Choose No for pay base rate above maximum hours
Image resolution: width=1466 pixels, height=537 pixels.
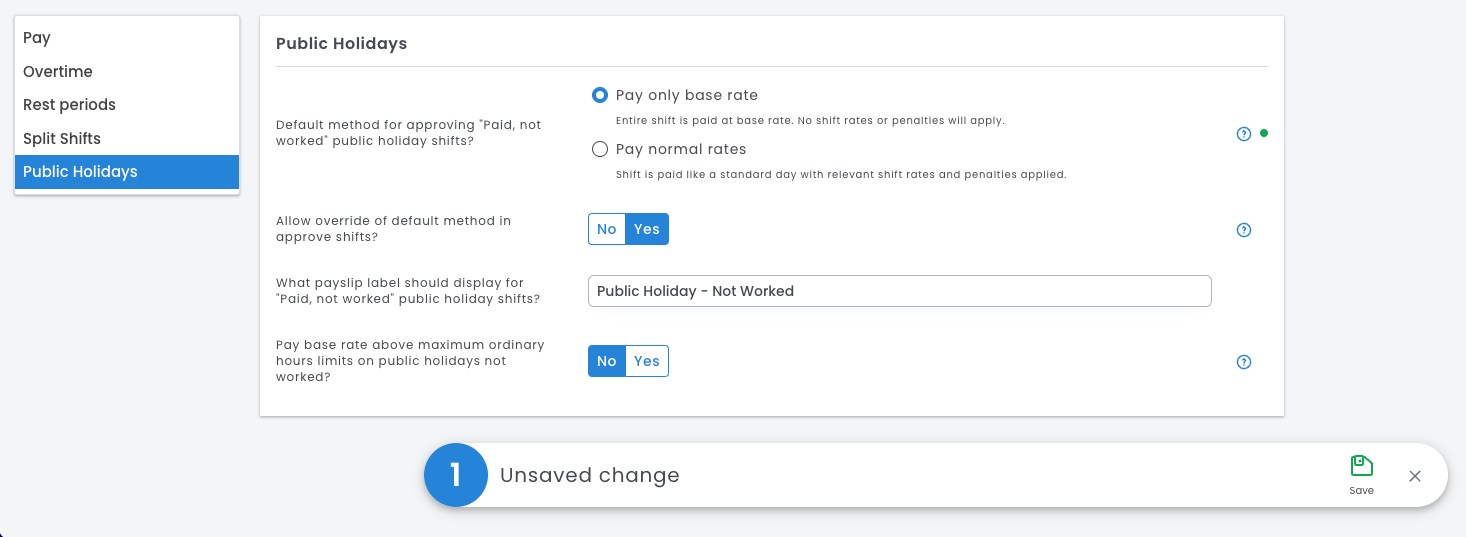click(607, 361)
